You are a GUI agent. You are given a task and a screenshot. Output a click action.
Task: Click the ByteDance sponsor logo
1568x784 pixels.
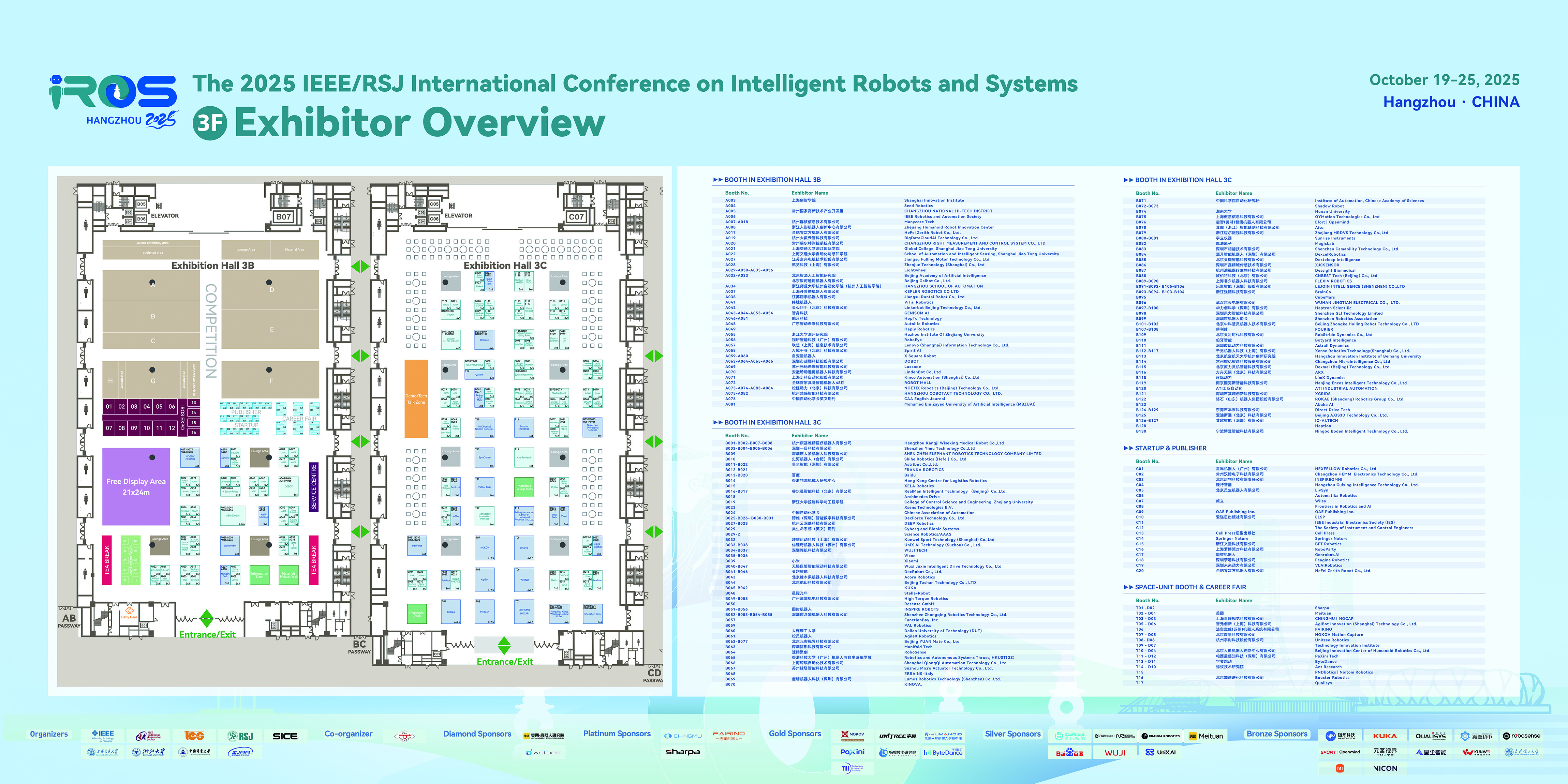pos(943,753)
